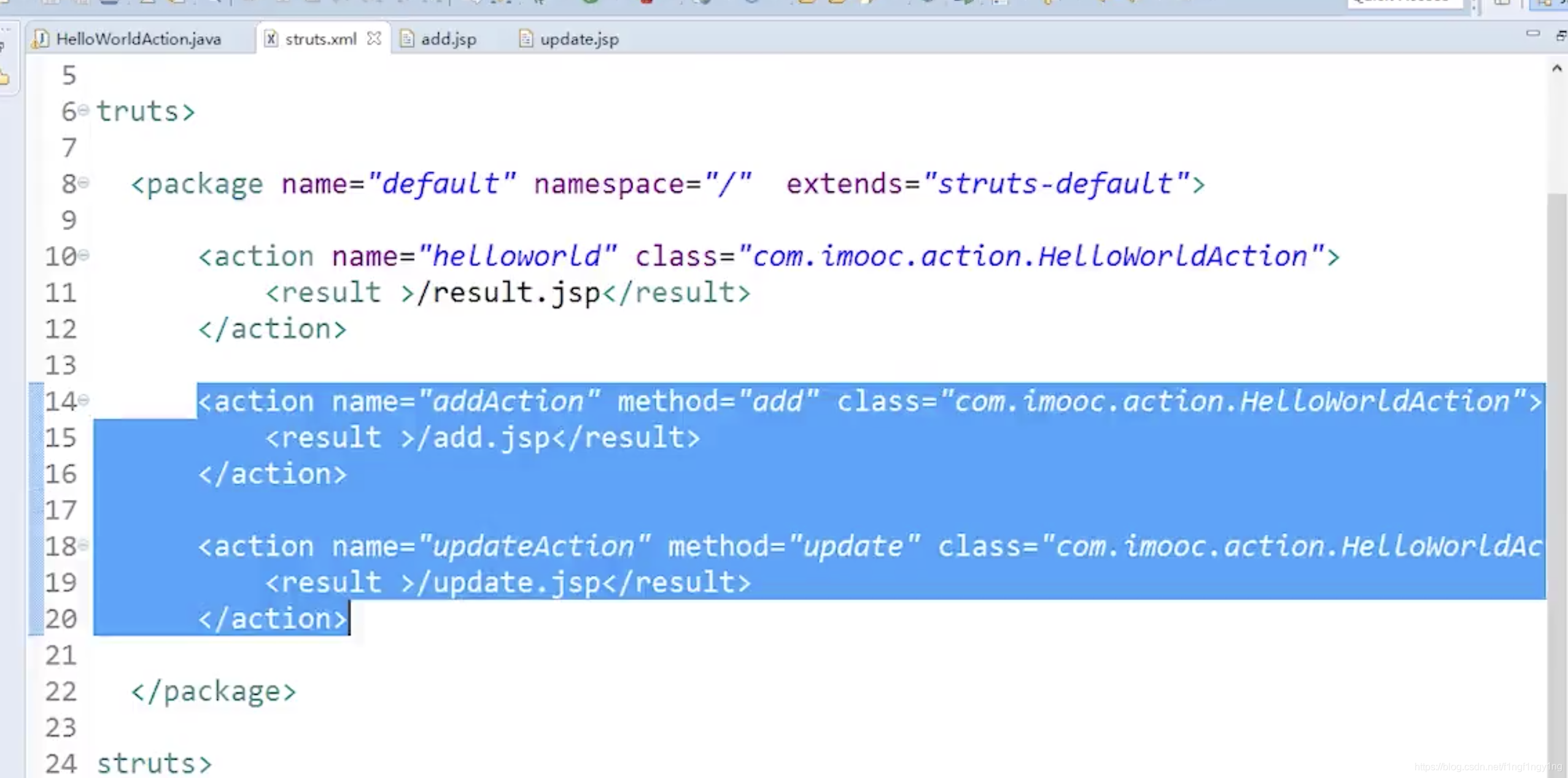The height and width of the screenshot is (778, 1568).
Task: Click the <package keyword on line 8
Action: [197, 184]
